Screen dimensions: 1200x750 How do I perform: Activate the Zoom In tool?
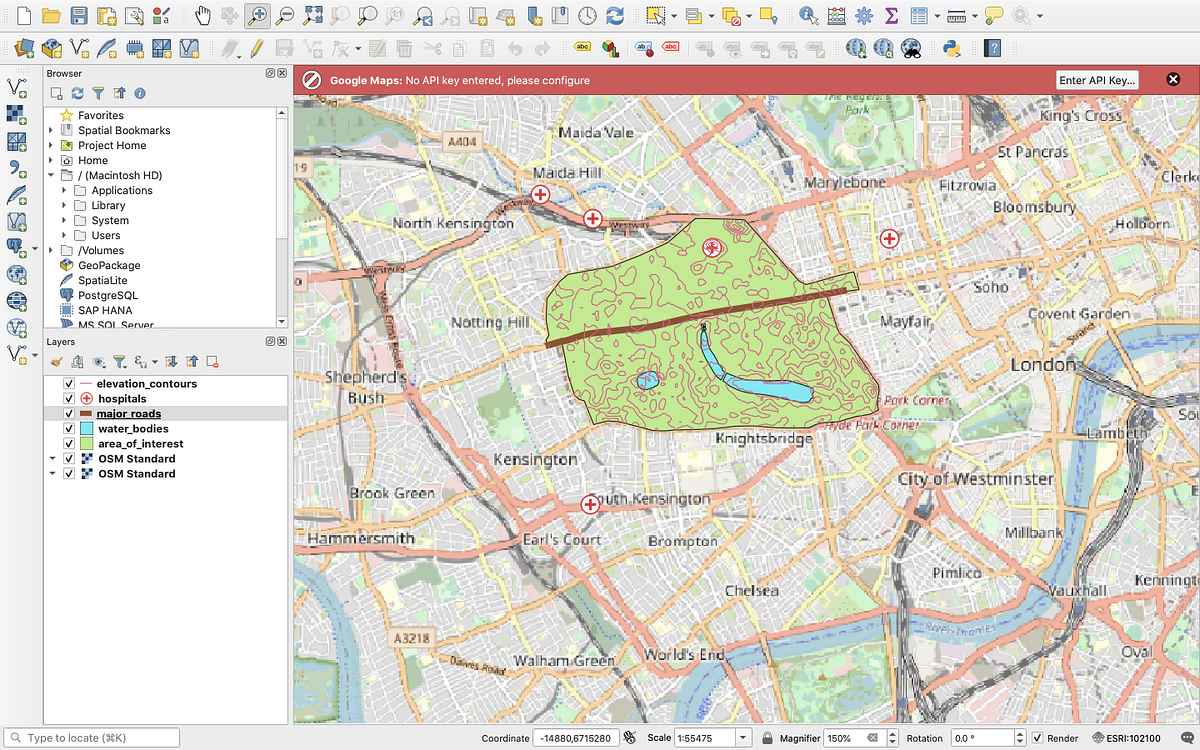point(260,16)
